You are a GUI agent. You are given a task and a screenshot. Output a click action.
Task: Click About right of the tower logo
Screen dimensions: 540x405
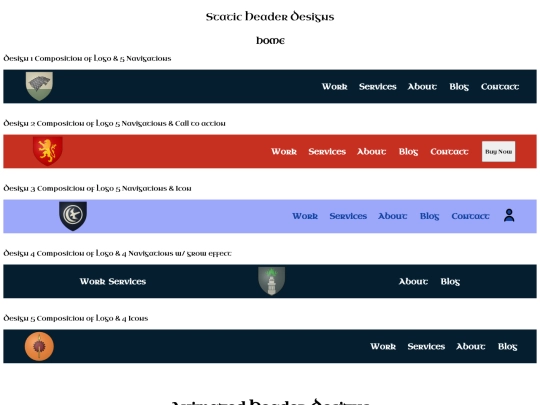click(x=413, y=282)
